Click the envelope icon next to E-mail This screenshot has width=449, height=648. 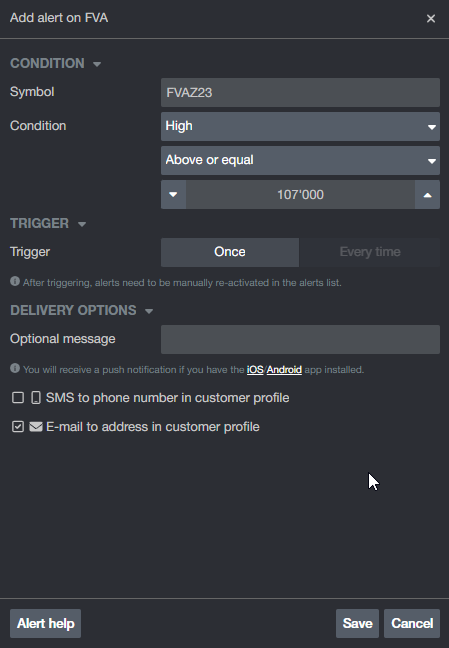(x=36, y=426)
